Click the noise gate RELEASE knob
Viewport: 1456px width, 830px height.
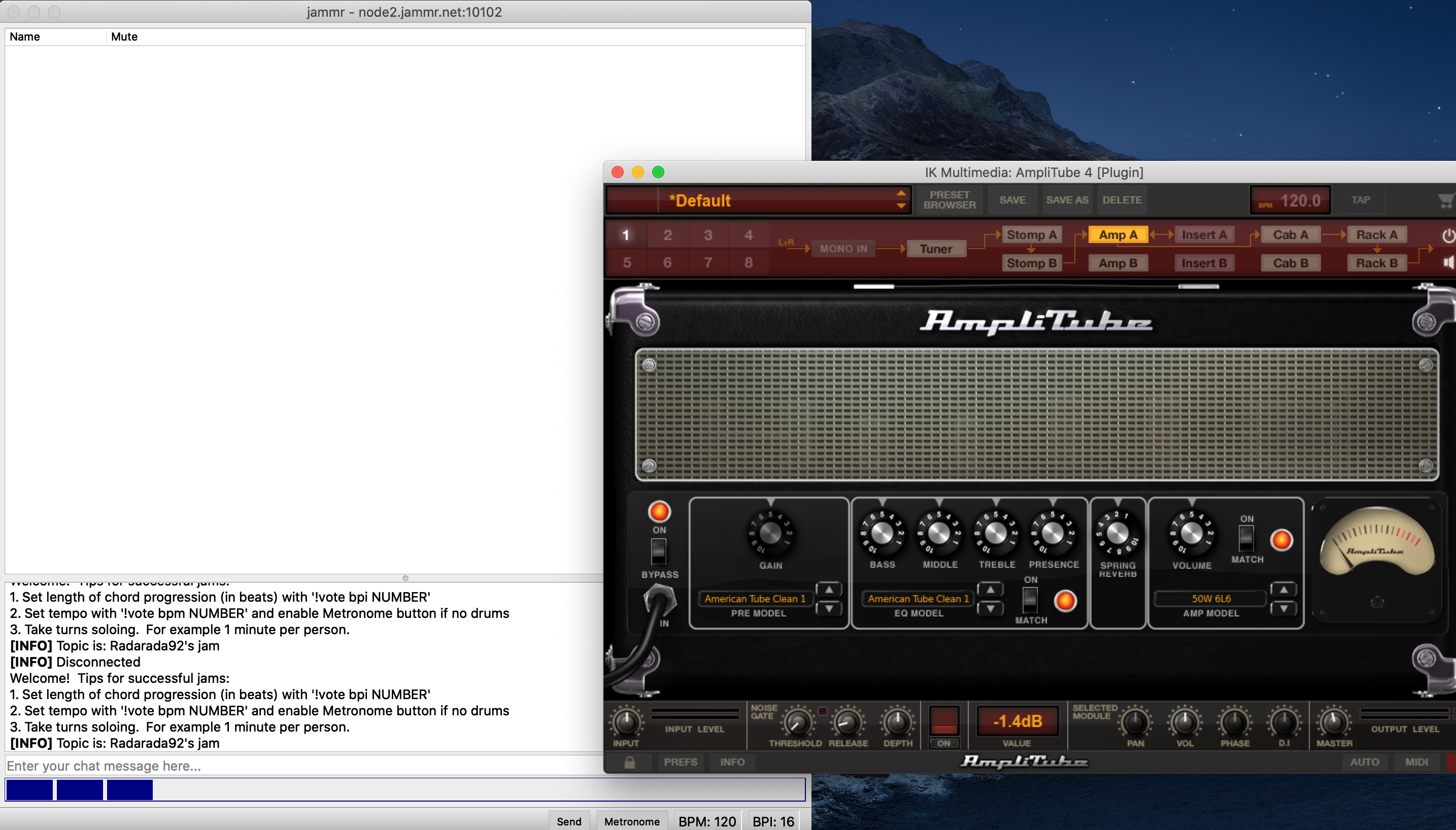tap(848, 722)
